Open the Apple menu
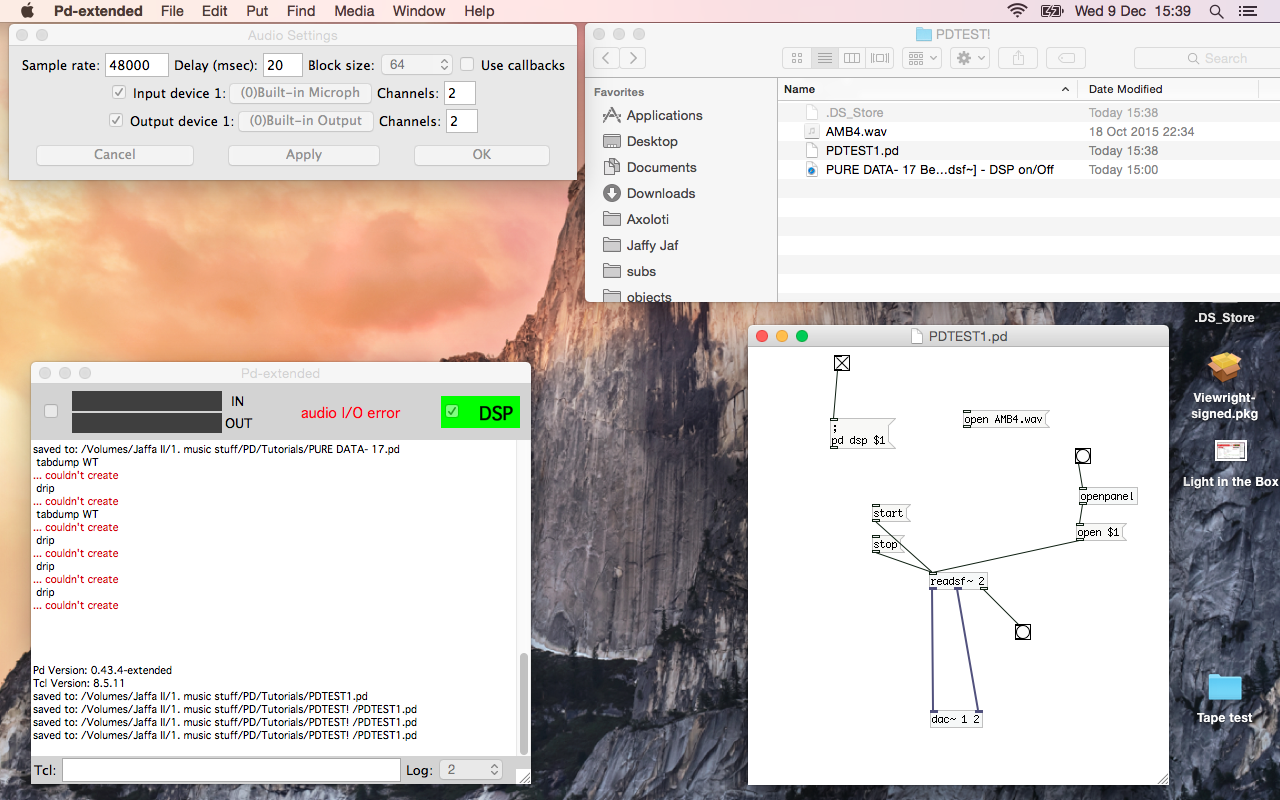1280x800 pixels. point(27,11)
